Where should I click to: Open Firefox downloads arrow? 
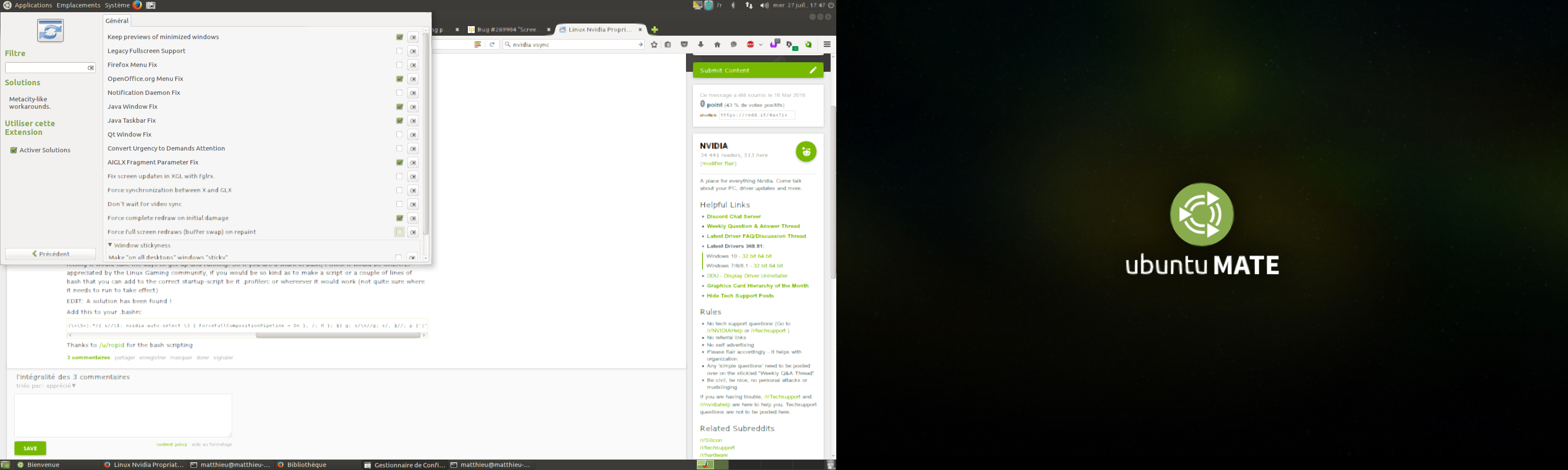701,44
